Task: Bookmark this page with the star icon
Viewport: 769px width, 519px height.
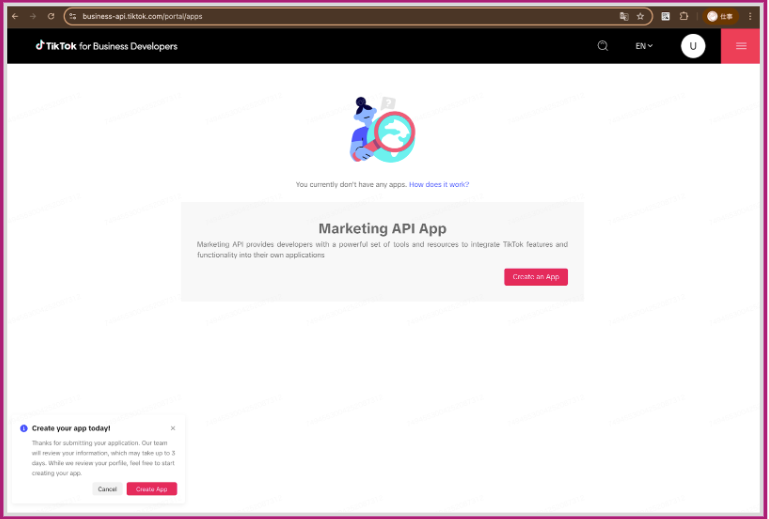Action: click(x=640, y=16)
